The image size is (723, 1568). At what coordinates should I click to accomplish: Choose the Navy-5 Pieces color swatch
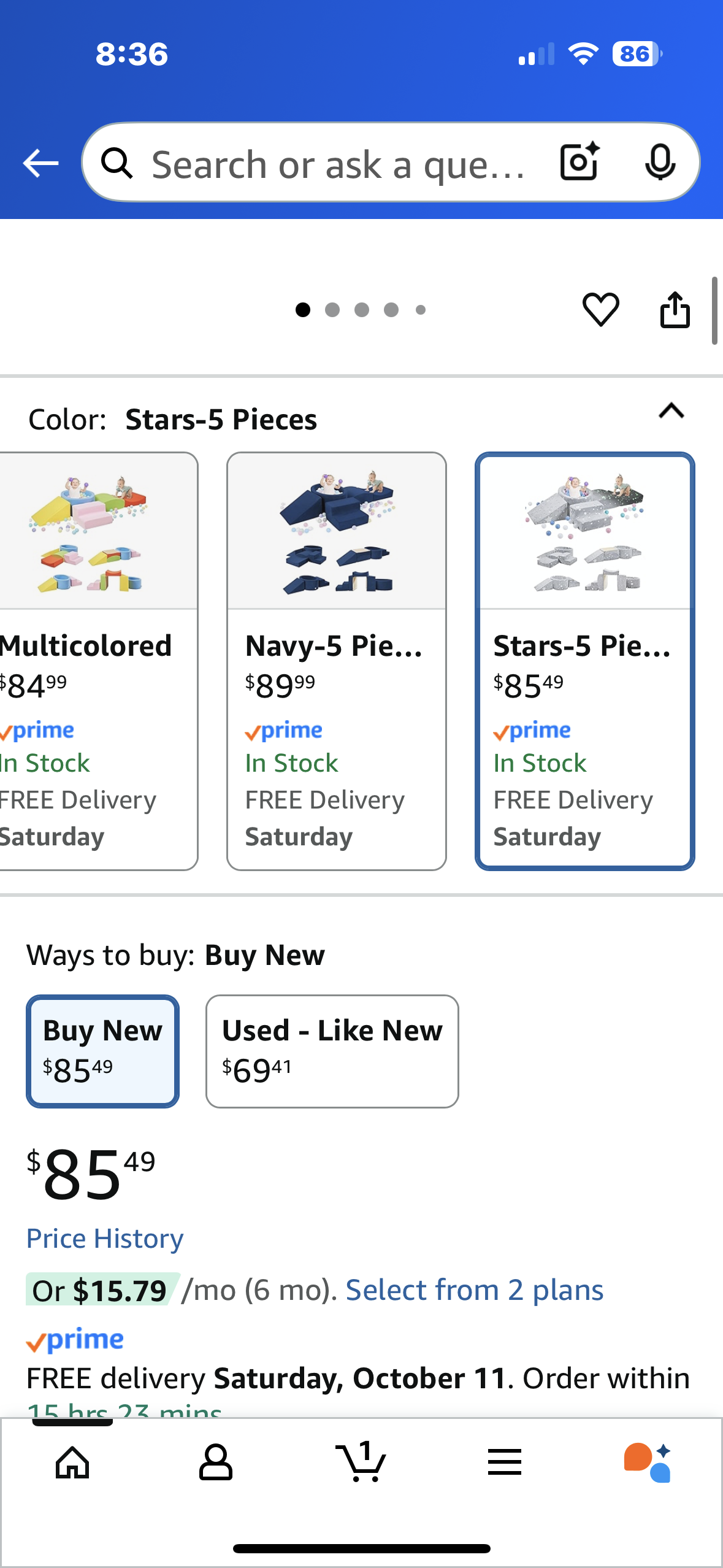point(336,661)
